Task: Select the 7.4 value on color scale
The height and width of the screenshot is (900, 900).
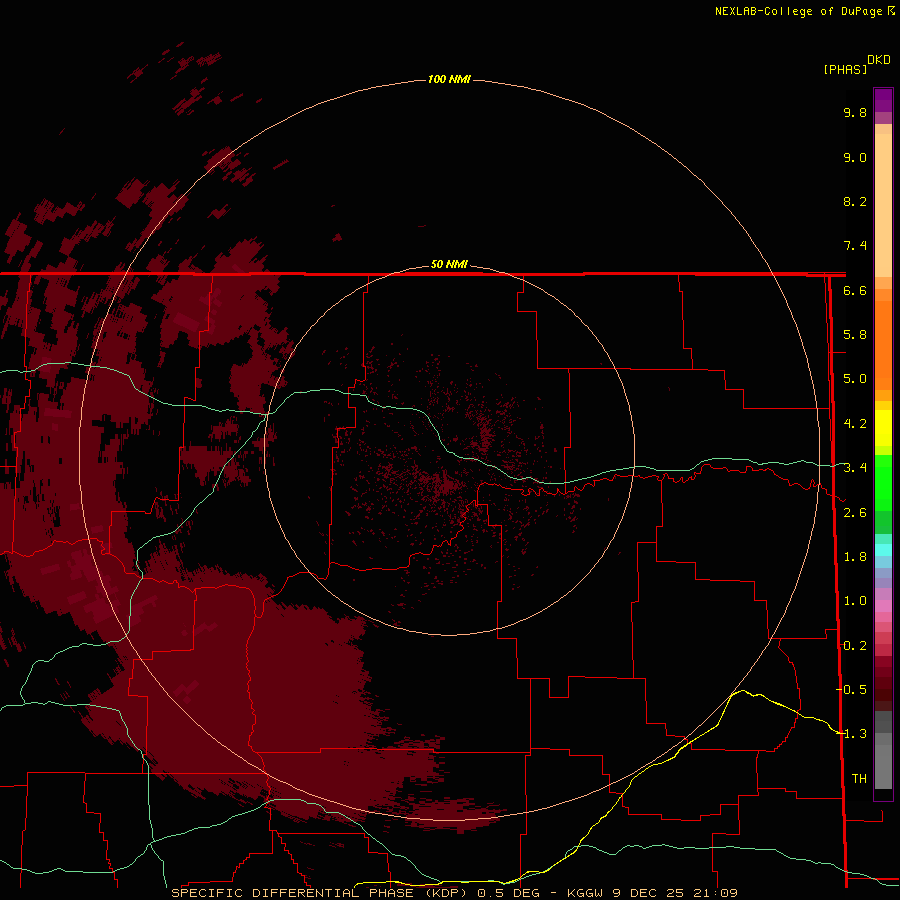Action: click(x=855, y=246)
